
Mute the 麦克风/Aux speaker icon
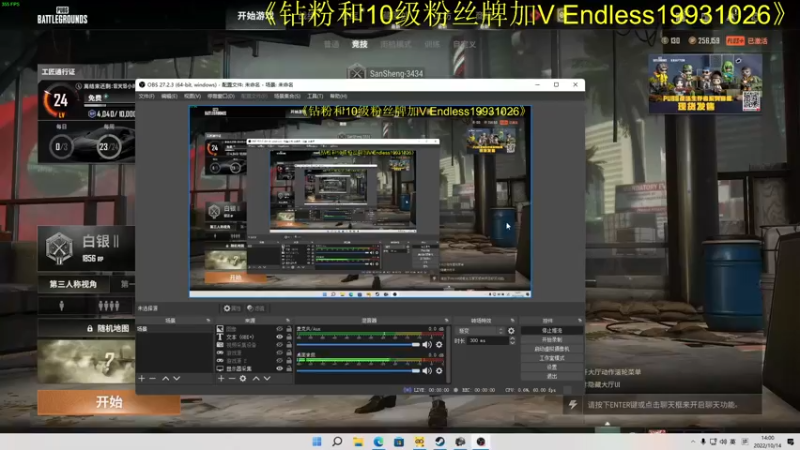coord(427,345)
